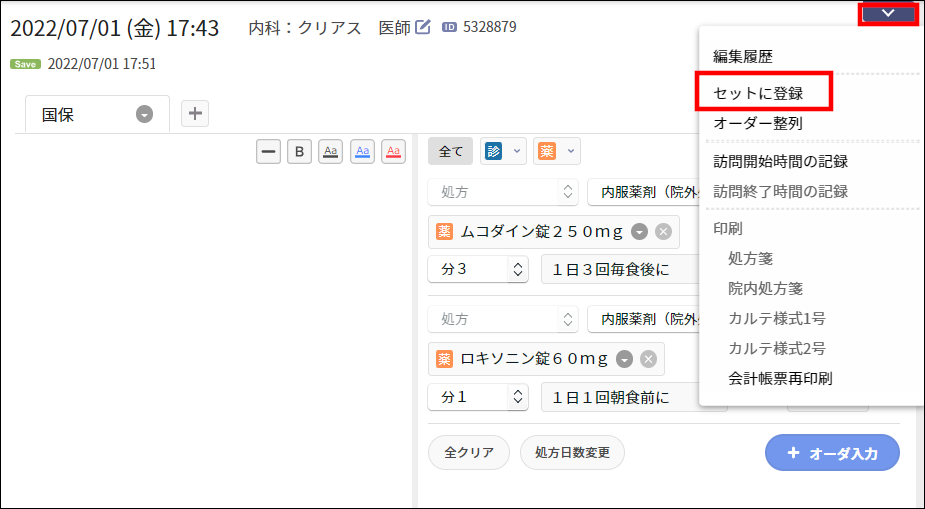Screen dimensions: 925x509
Task: Click the edit pencil icon beside 医師
Action: tap(423, 27)
